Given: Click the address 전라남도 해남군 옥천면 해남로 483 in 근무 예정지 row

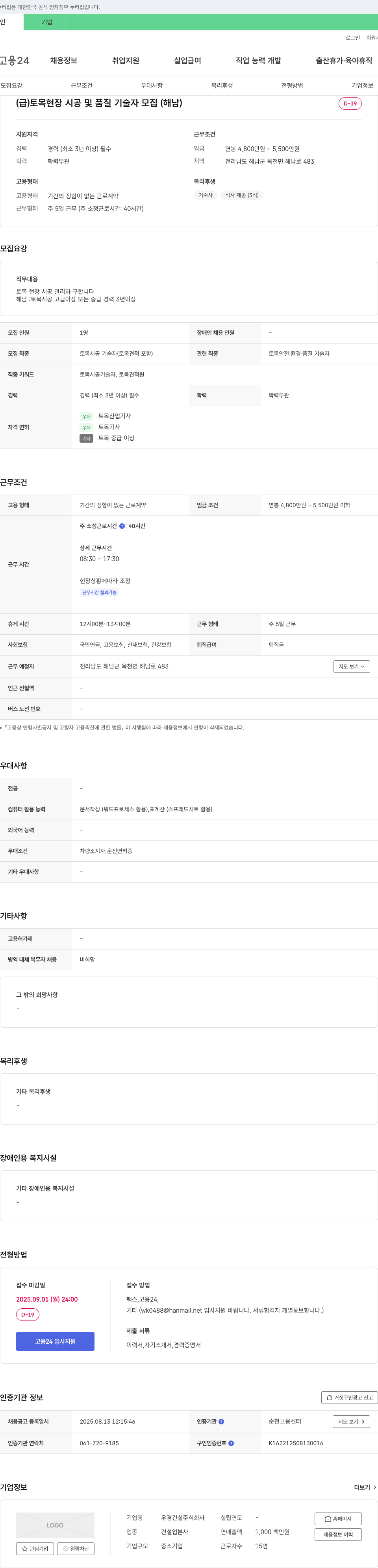Looking at the screenshot, I should click(124, 667).
